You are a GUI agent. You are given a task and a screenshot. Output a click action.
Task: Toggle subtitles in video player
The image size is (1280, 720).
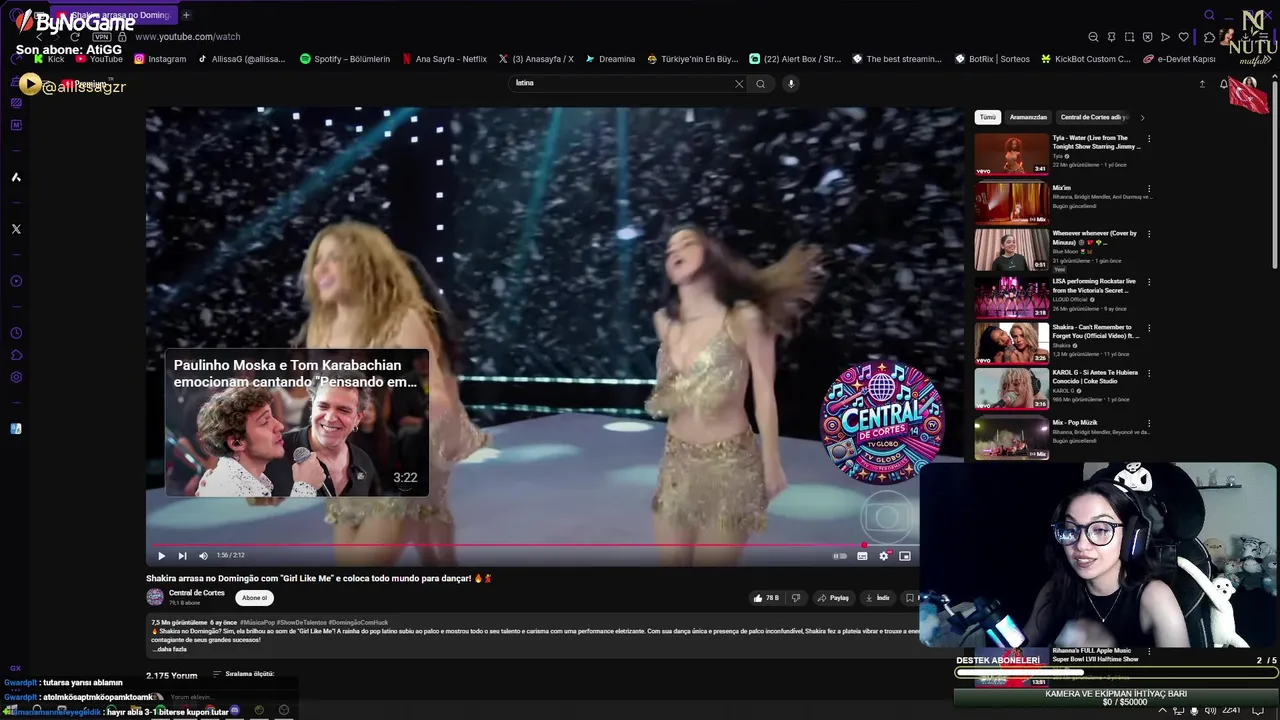click(x=862, y=556)
